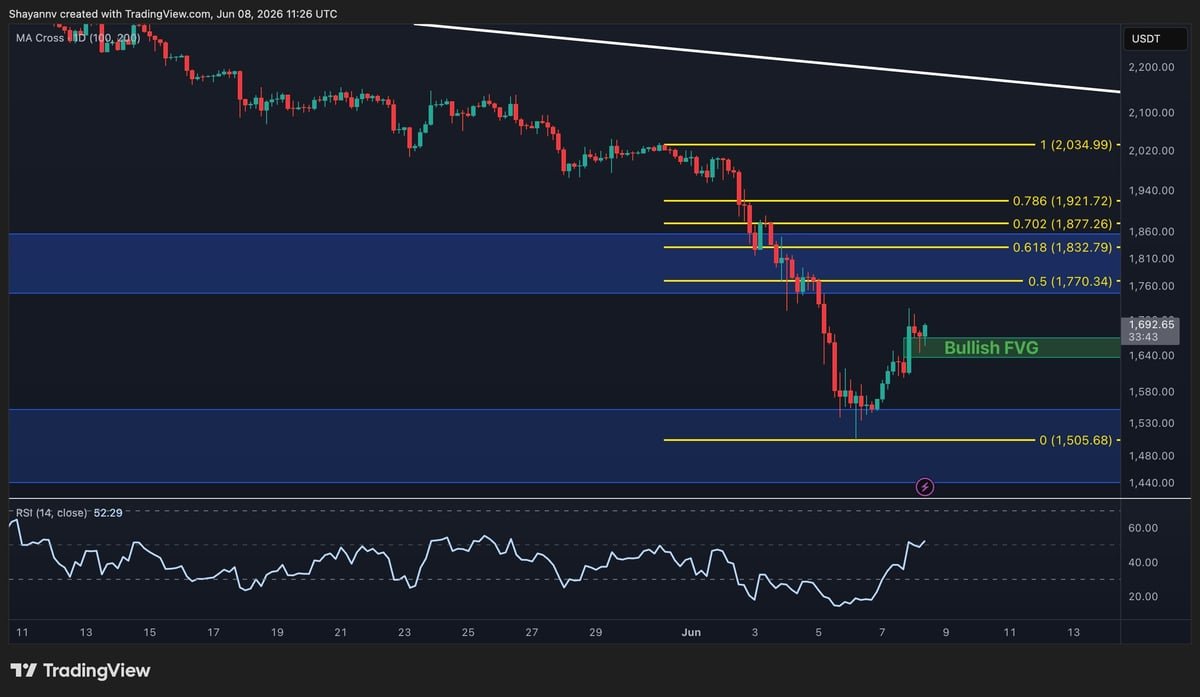Click the 2,020.00 price axis label
This screenshot has height=697, width=1200.
(x=1151, y=151)
